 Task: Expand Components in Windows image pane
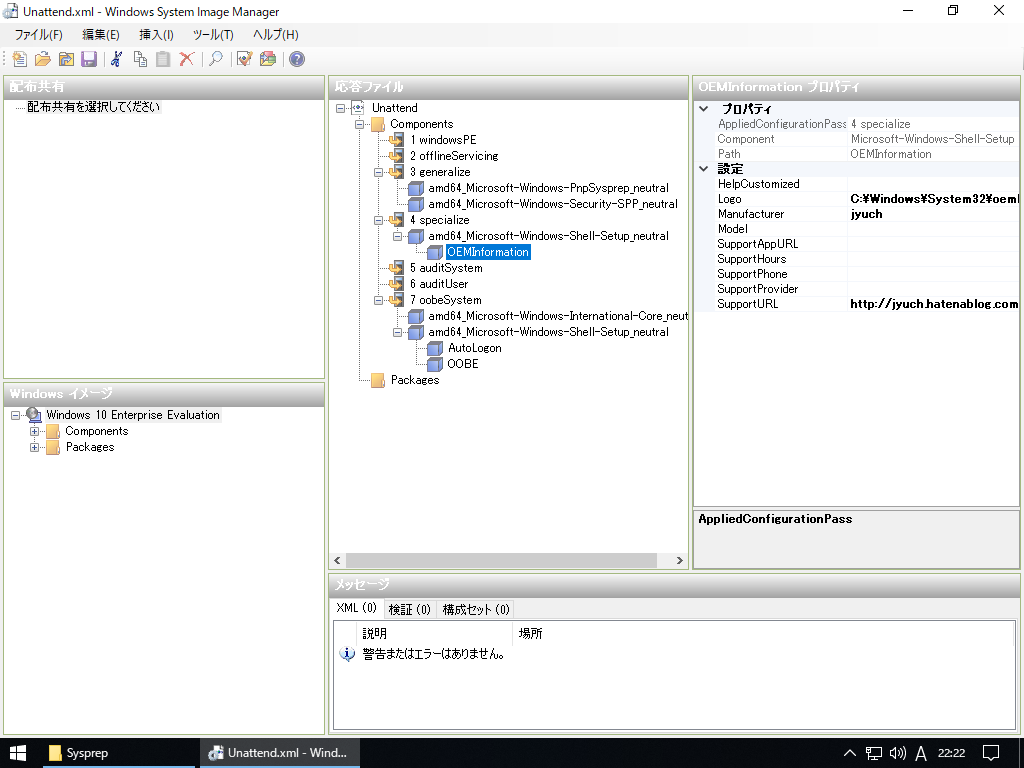coord(35,431)
